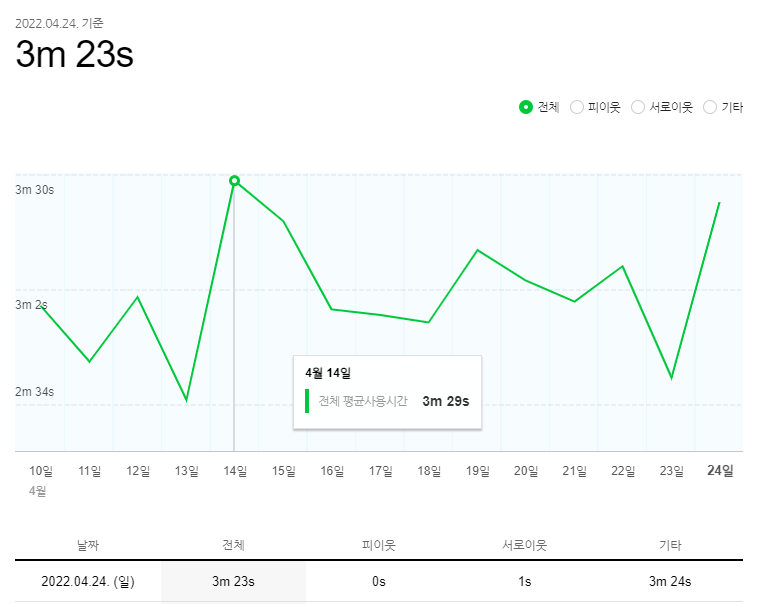The width and height of the screenshot is (757, 604).
Task: Click the 피이웃 table column header
Action: (379, 545)
